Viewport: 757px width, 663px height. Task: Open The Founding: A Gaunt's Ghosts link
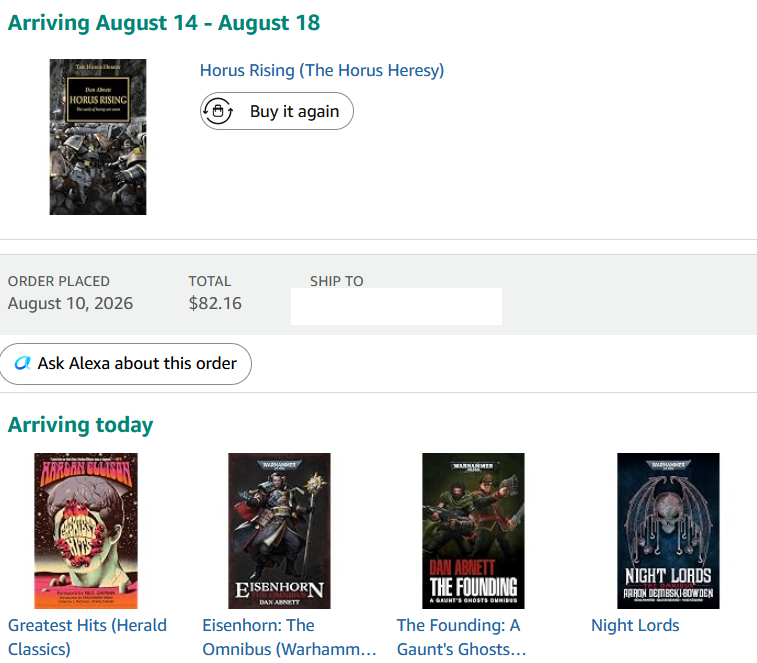point(461,637)
